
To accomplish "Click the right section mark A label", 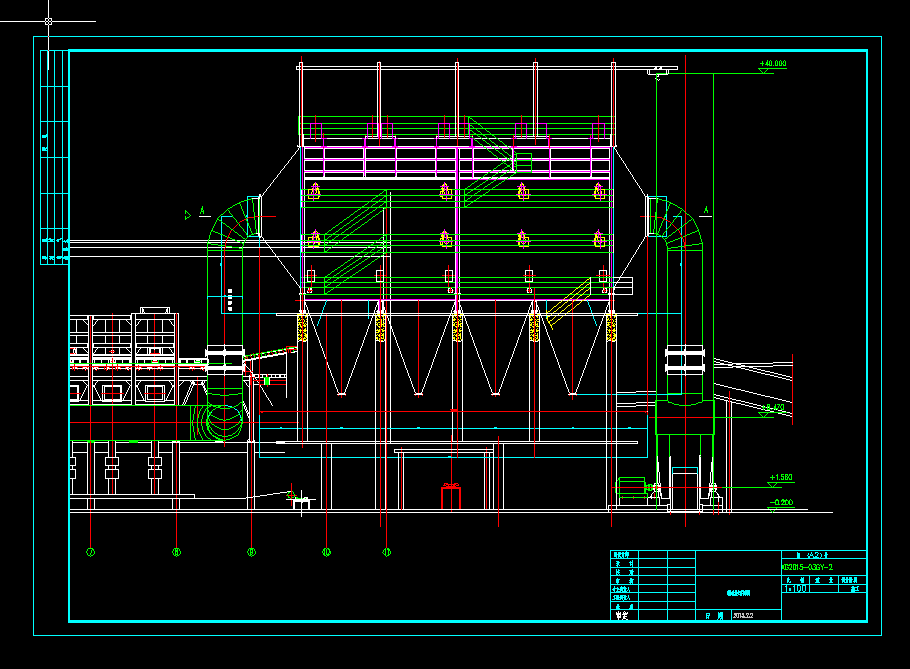I will click(706, 211).
